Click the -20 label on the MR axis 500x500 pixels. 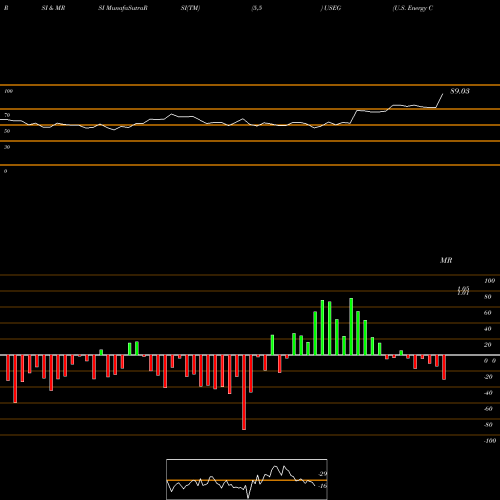[x=488, y=377]
